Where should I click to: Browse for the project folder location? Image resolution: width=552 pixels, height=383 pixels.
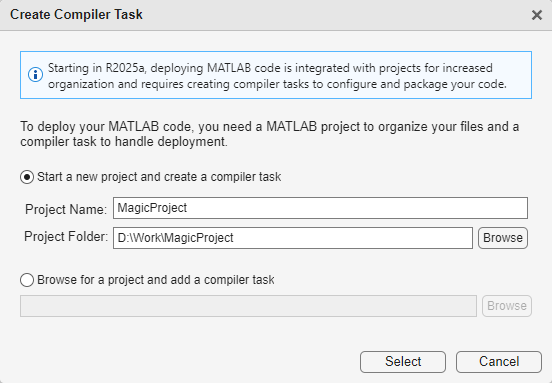click(503, 238)
